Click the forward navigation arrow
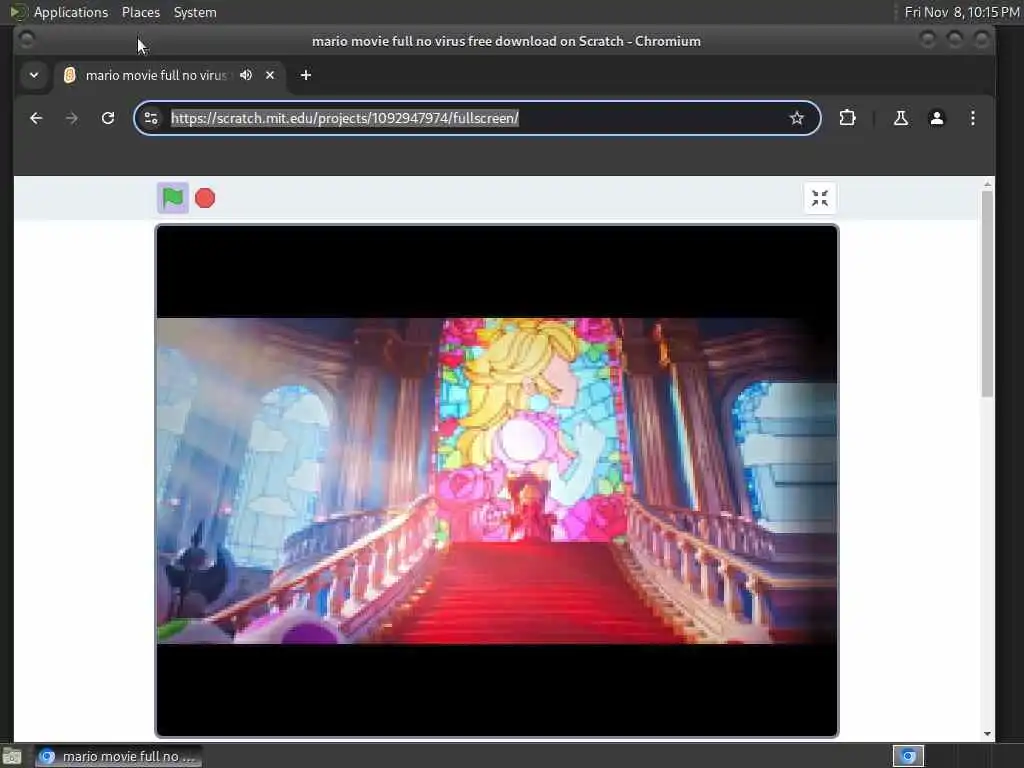This screenshot has height=768, width=1024. (x=72, y=118)
